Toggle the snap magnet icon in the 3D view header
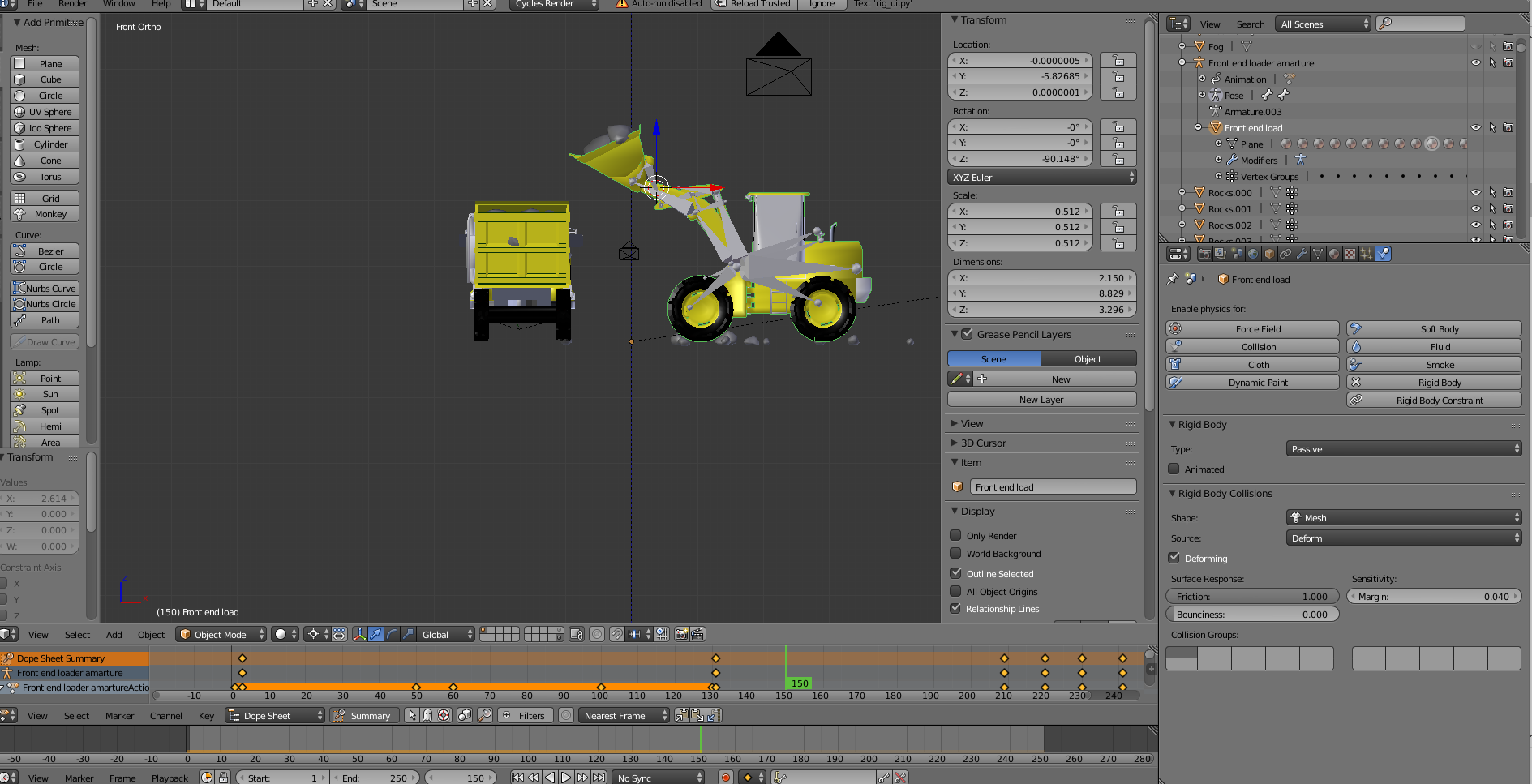This screenshot has width=1532, height=784. tap(618, 634)
